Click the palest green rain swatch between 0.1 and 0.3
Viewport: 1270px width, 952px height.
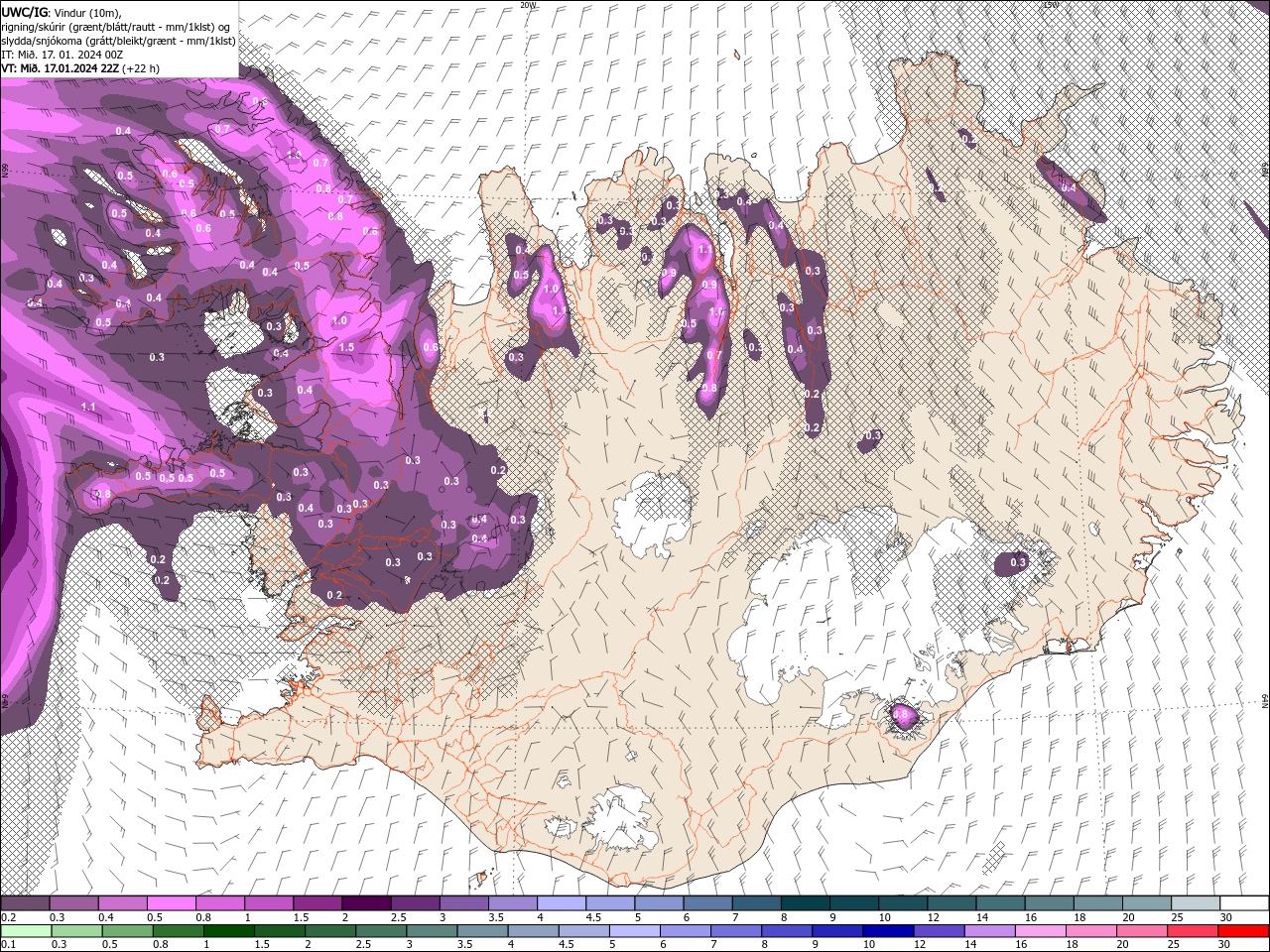(x=25, y=931)
